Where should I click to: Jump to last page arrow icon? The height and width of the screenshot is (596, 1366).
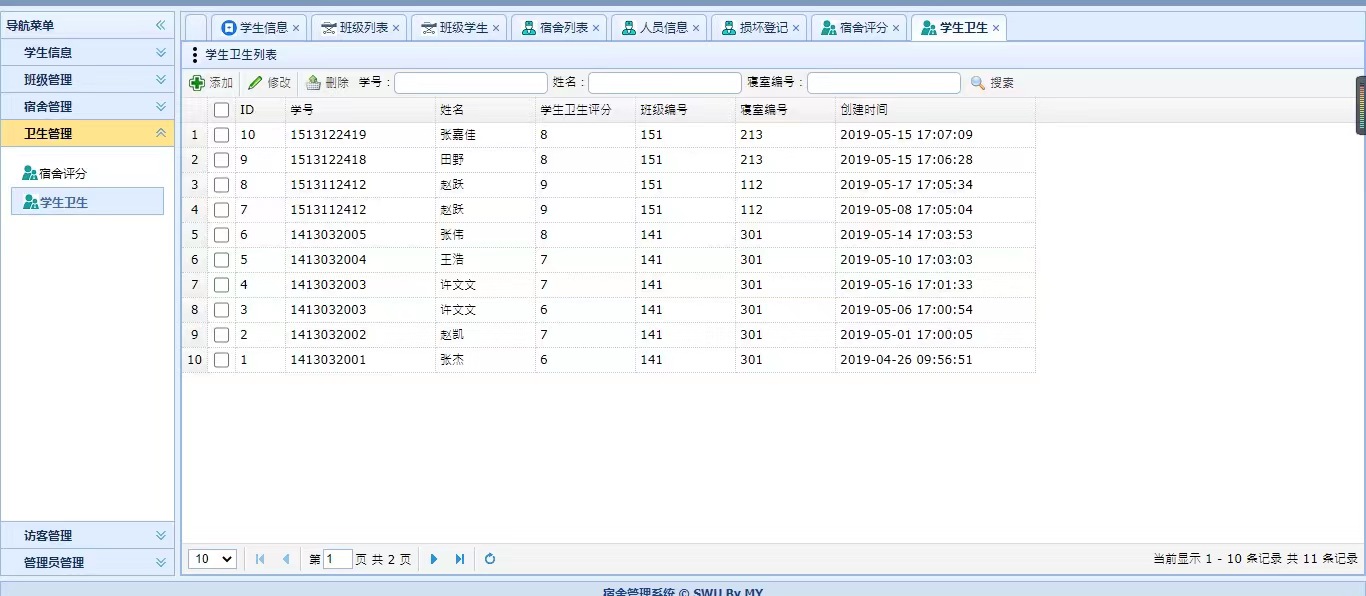coord(460,559)
